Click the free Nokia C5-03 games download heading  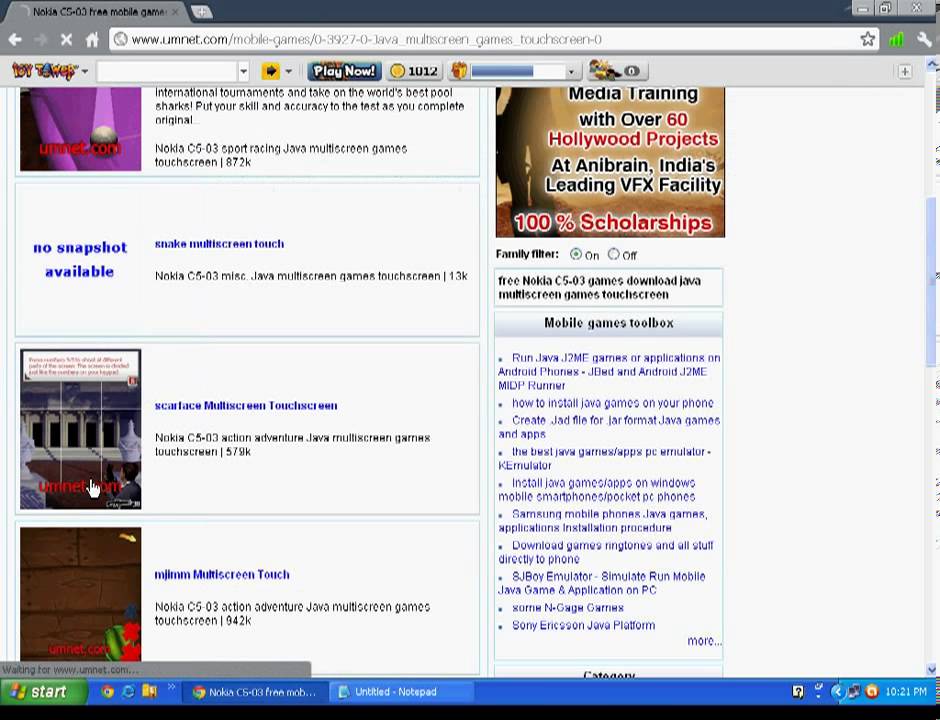[x=599, y=288]
